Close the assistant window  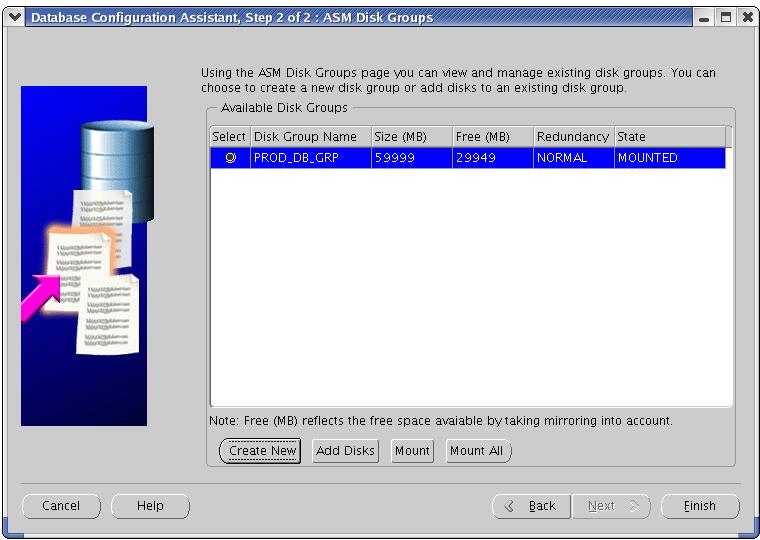746,17
